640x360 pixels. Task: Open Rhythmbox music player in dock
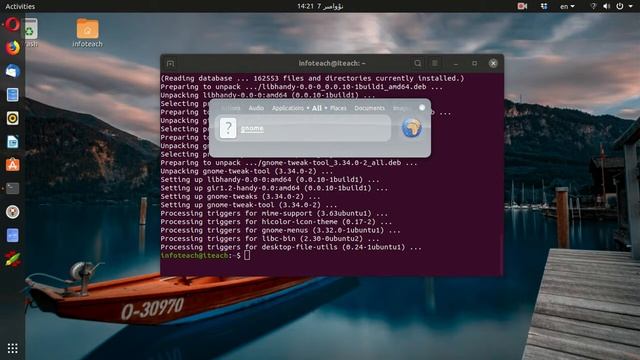pyautogui.click(x=13, y=118)
